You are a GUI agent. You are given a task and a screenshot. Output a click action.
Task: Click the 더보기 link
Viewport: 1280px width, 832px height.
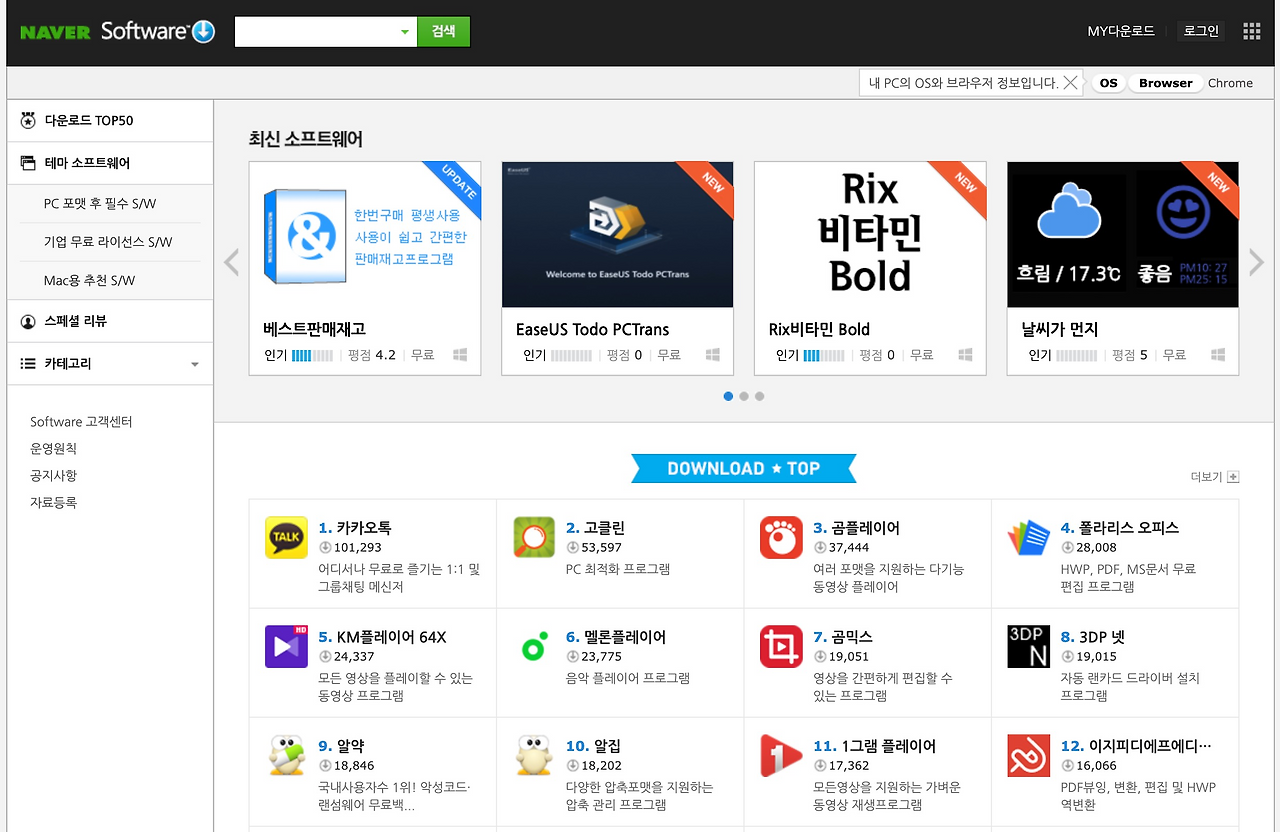click(x=1206, y=477)
